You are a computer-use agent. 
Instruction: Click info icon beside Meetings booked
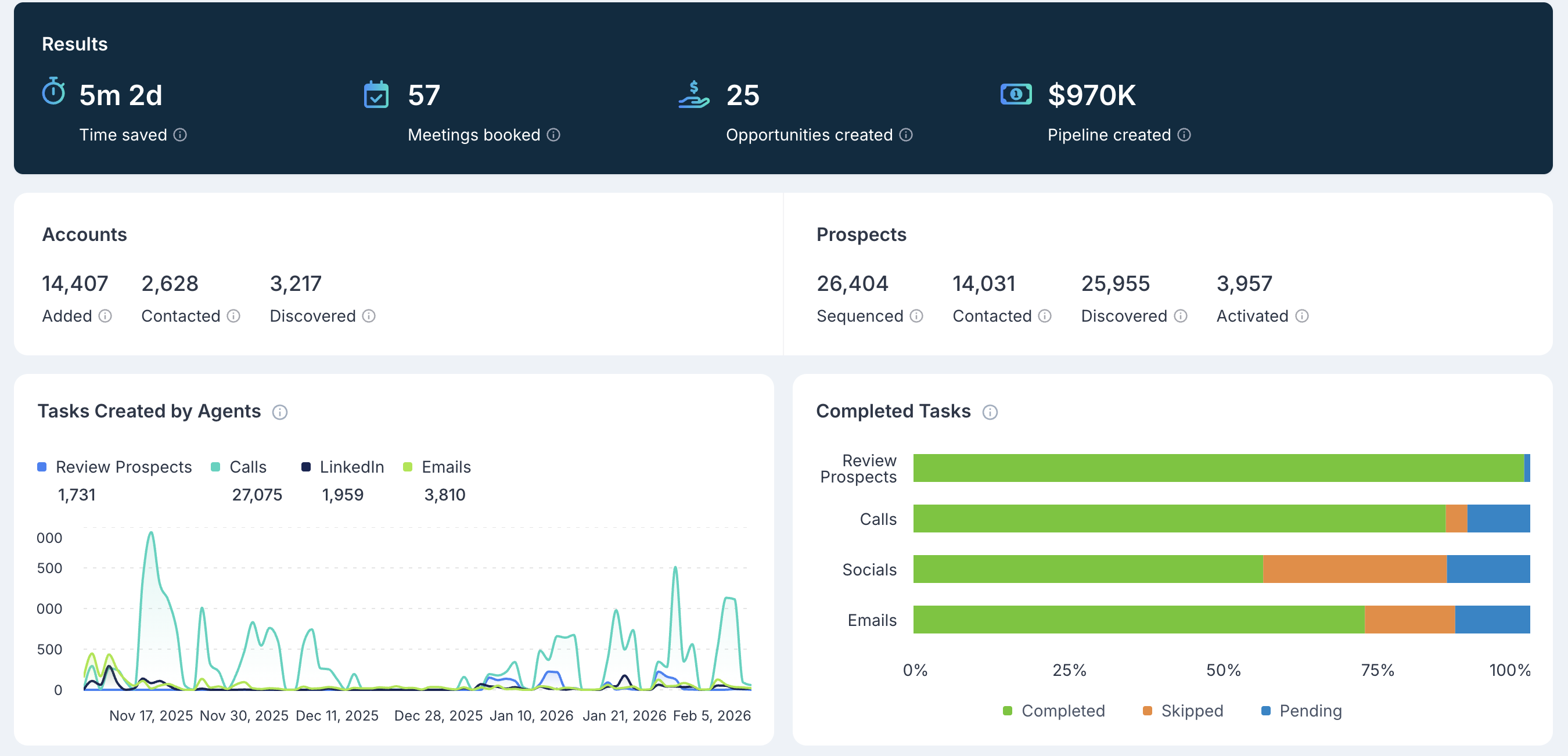(553, 135)
